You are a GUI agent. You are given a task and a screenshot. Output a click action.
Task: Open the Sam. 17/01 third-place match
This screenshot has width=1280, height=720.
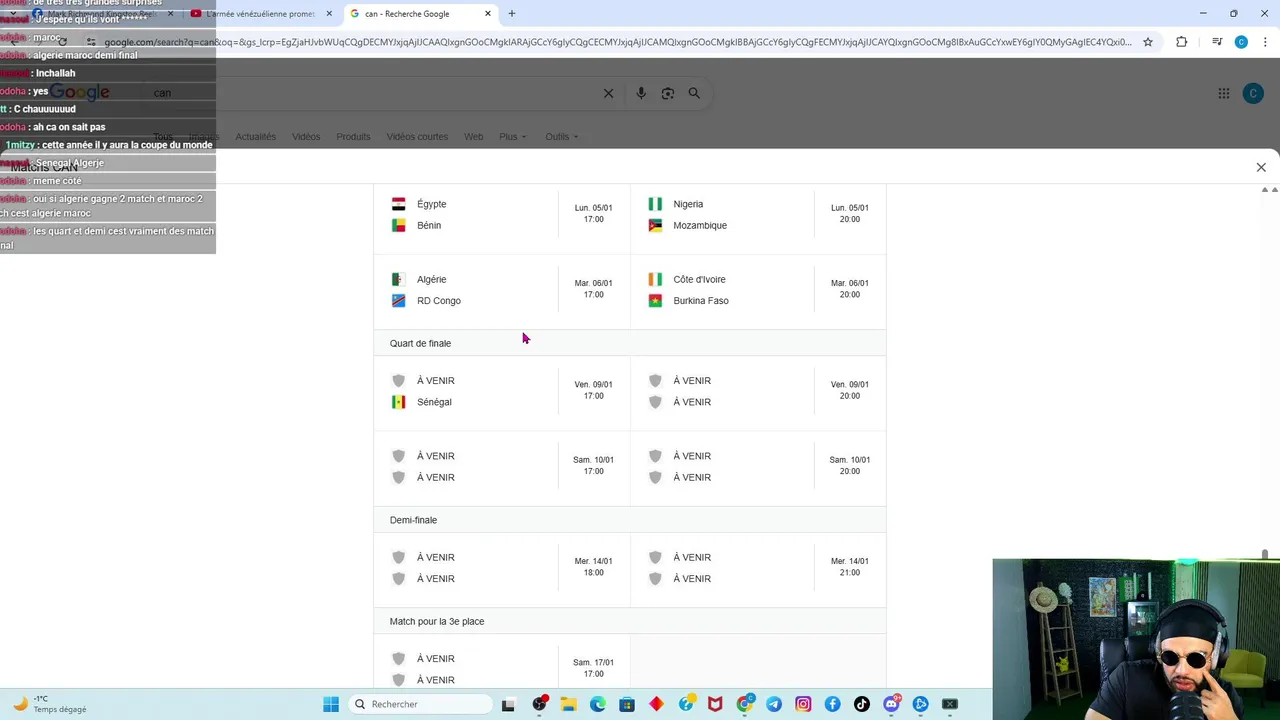coord(502,663)
